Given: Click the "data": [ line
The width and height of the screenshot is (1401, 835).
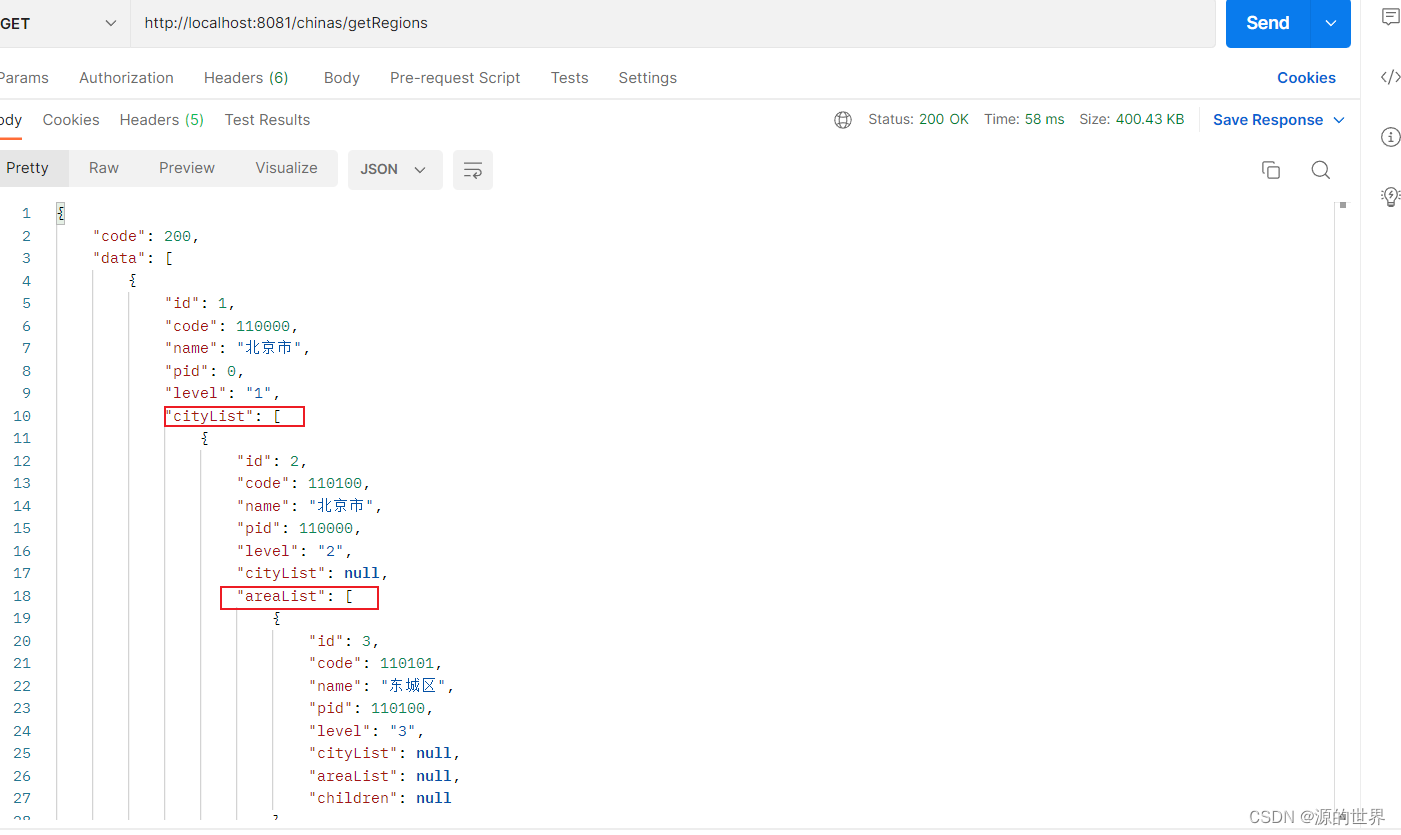Looking at the screenshot, I should pos(133,258).
